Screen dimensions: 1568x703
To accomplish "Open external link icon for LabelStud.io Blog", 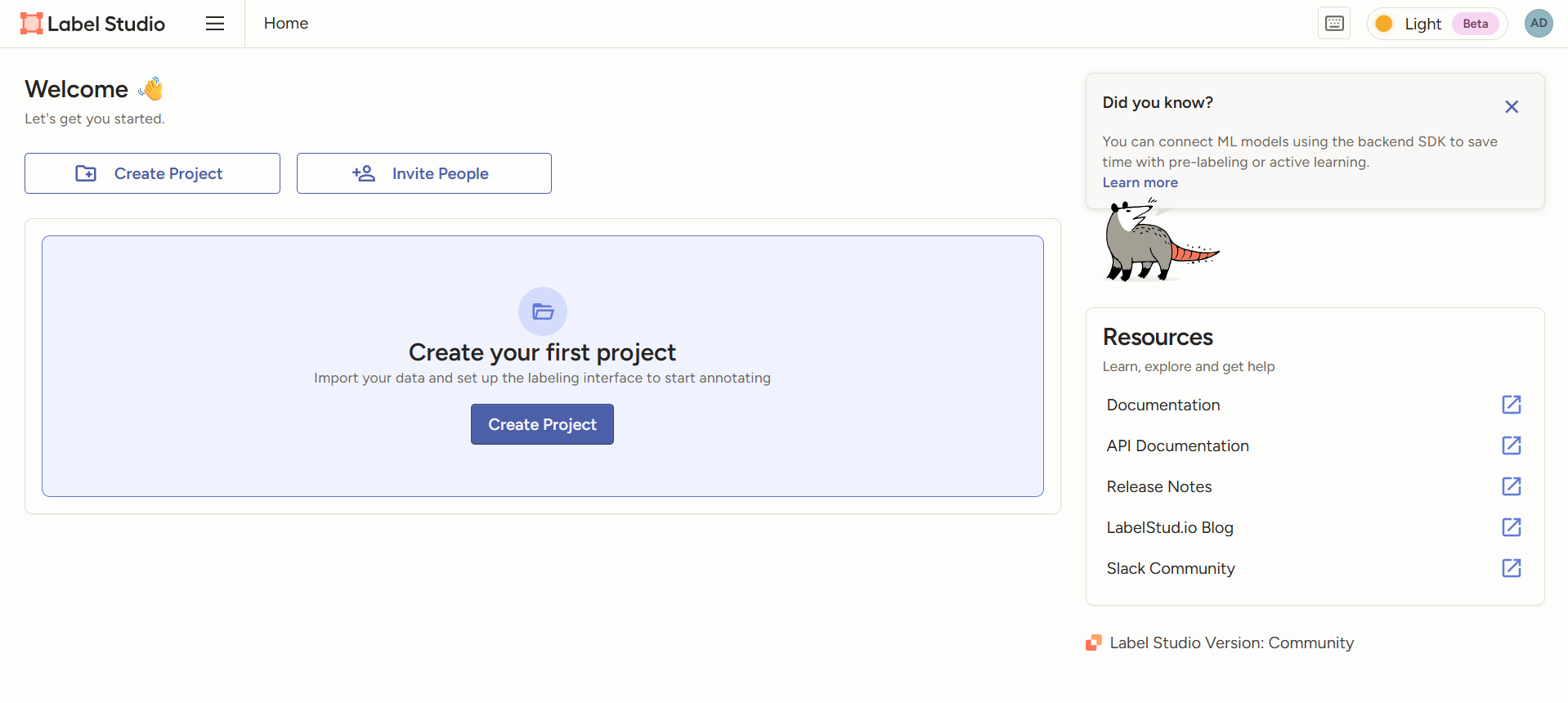I will (x=1511, y=527).
